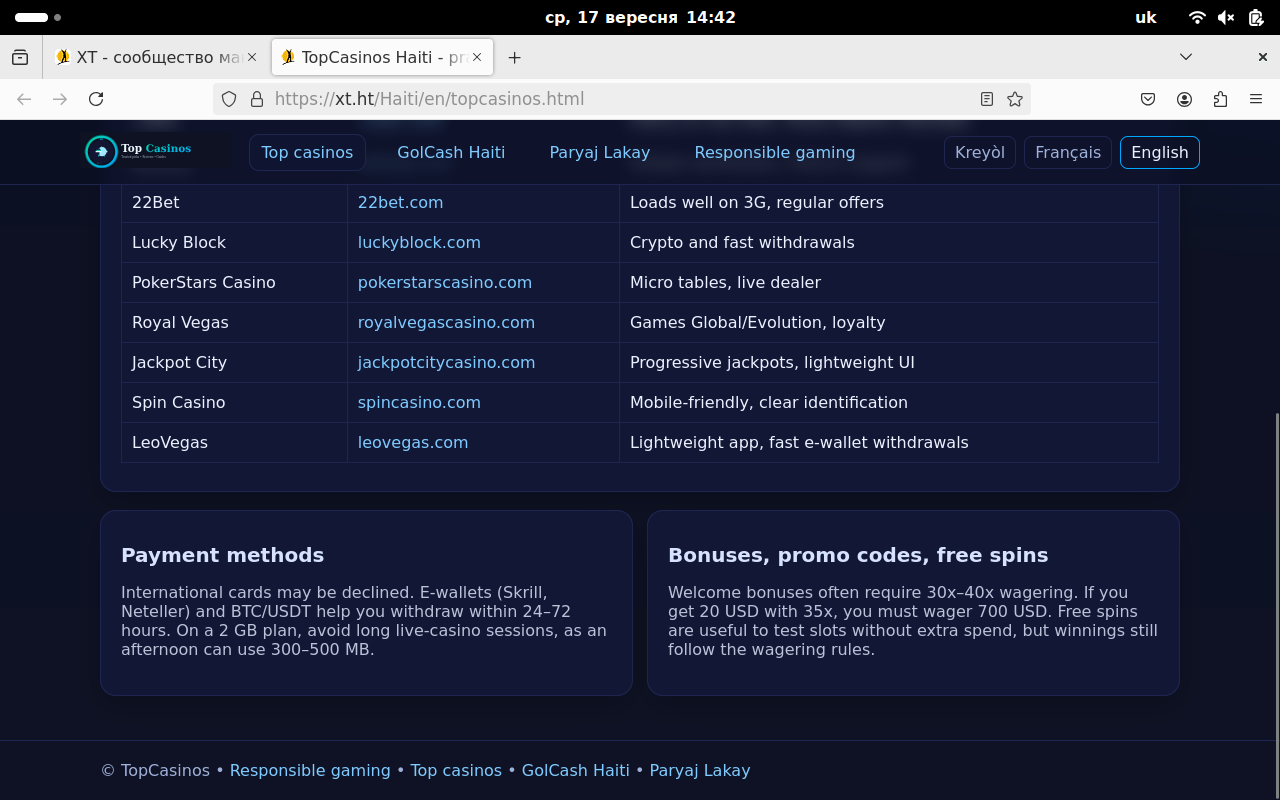Click the 'Payment methods' heading
The height and width of the screenshot is (800, 1280).
click(222, 555)
